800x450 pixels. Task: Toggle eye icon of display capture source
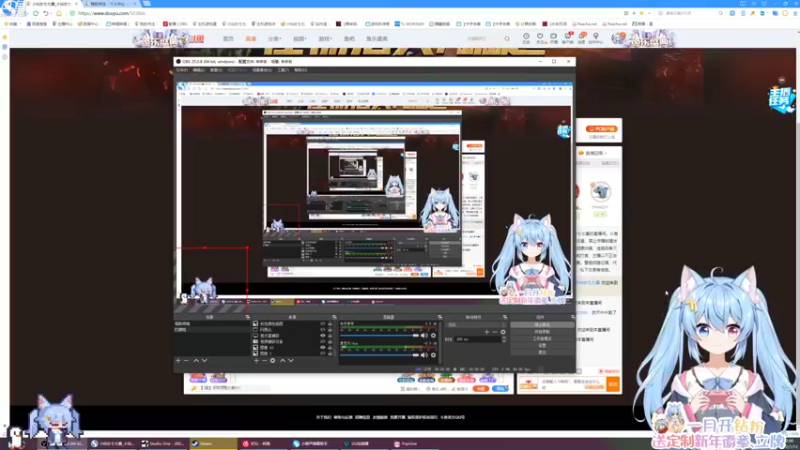pos(322,336)
